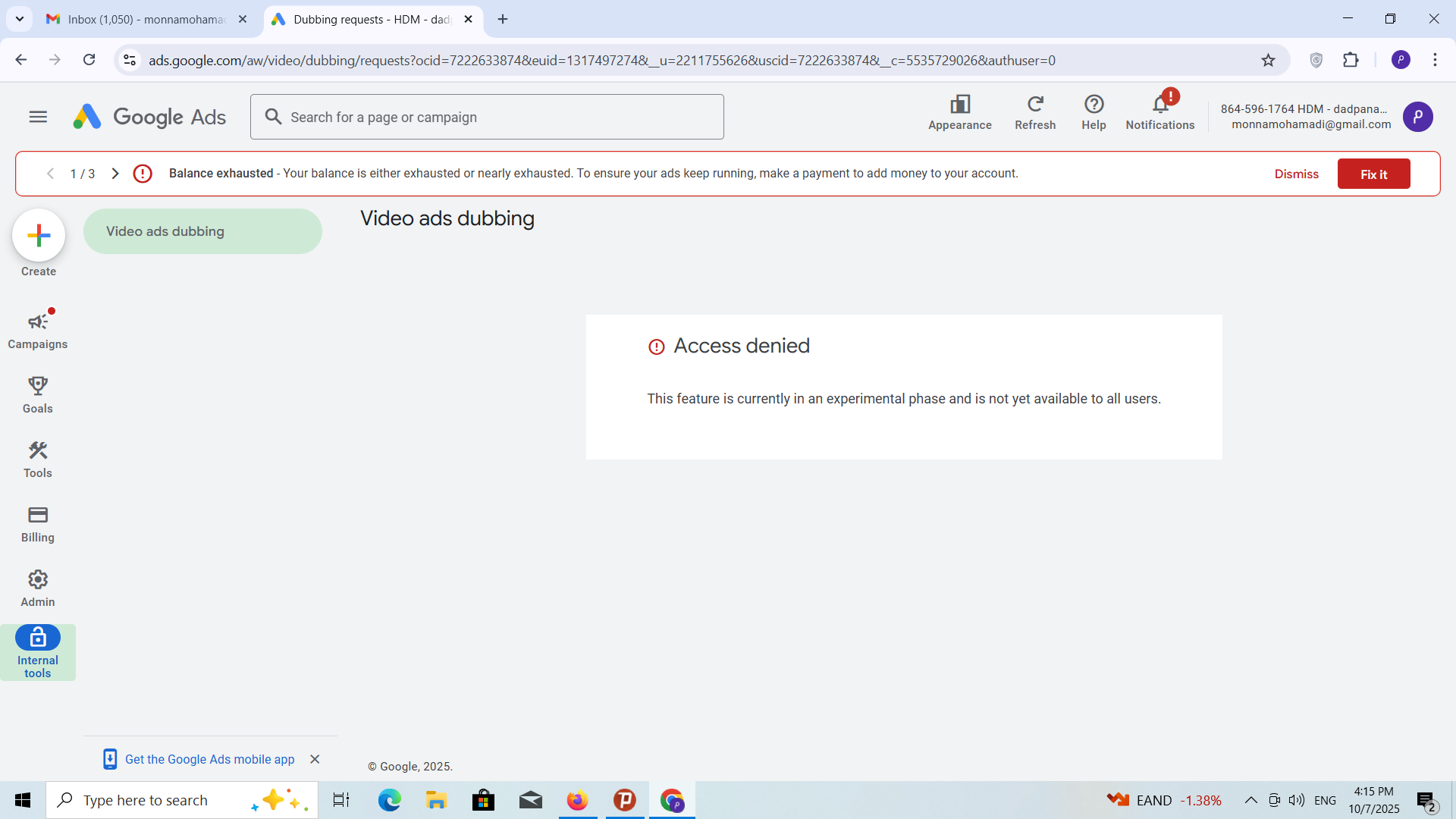Dismiss the Balance exhausted alert

pyautogui.click(x=1296, y=174)
